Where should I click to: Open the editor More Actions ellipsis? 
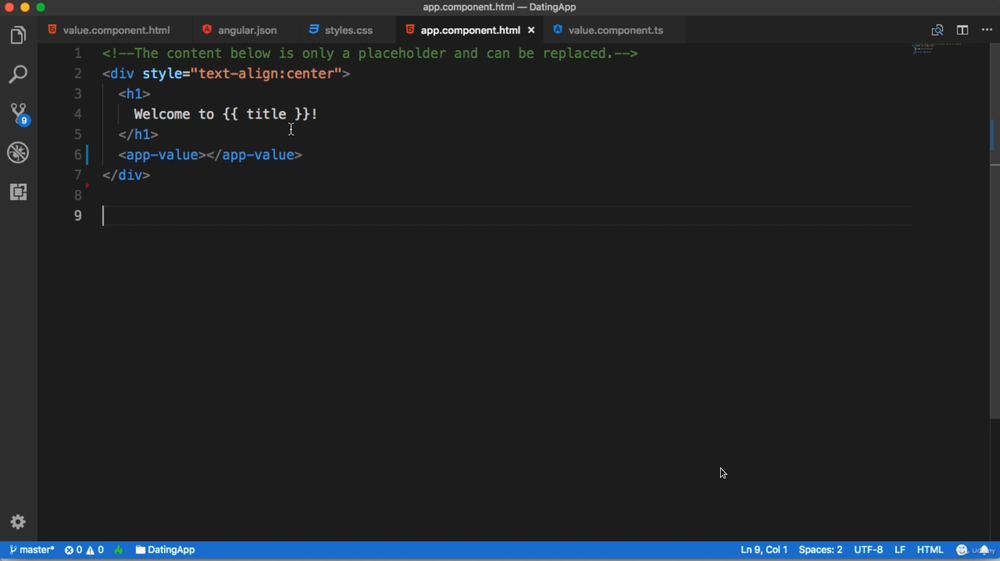point(987,30)
